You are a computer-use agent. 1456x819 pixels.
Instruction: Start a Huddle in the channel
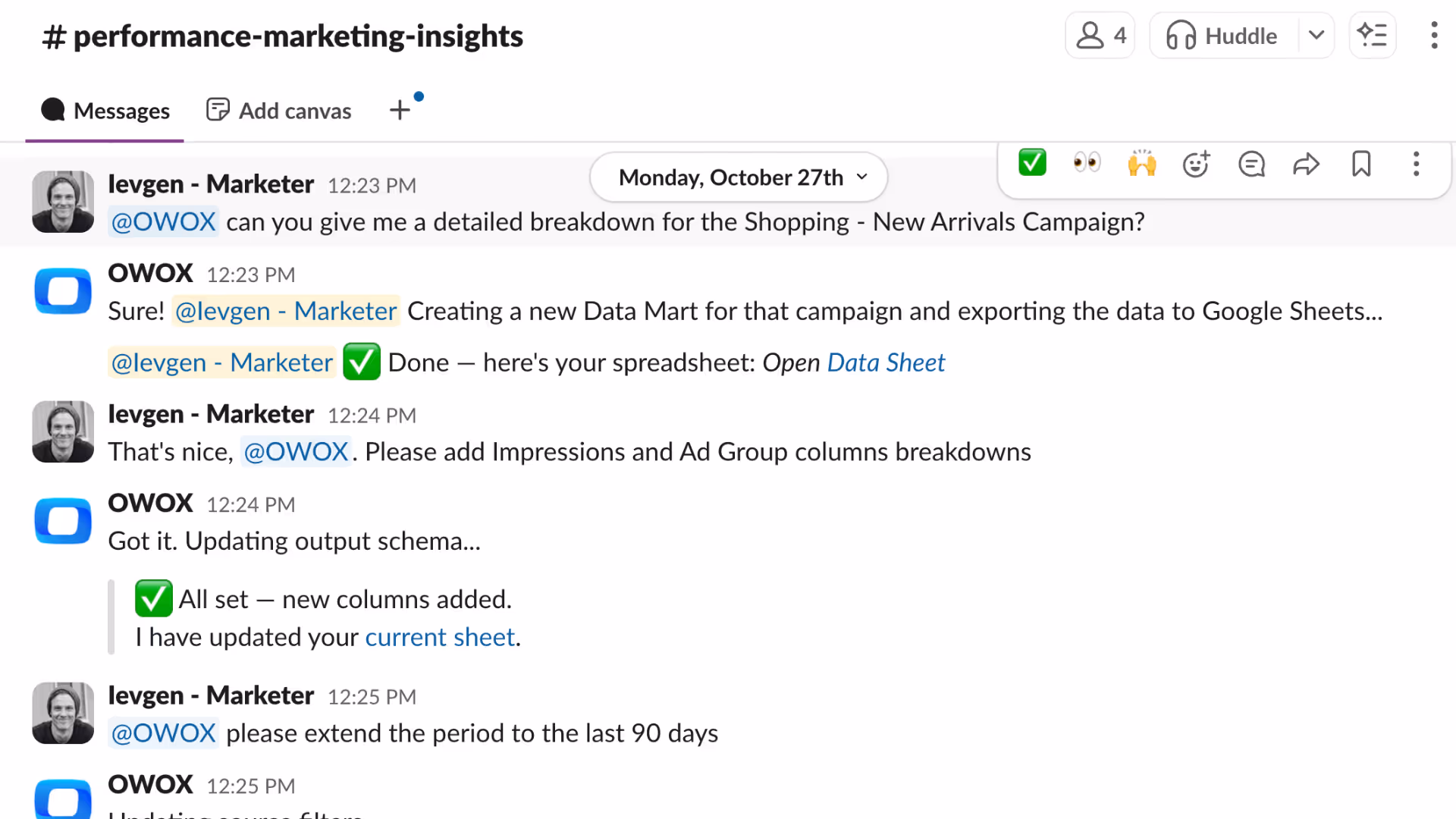[1221, 35]
